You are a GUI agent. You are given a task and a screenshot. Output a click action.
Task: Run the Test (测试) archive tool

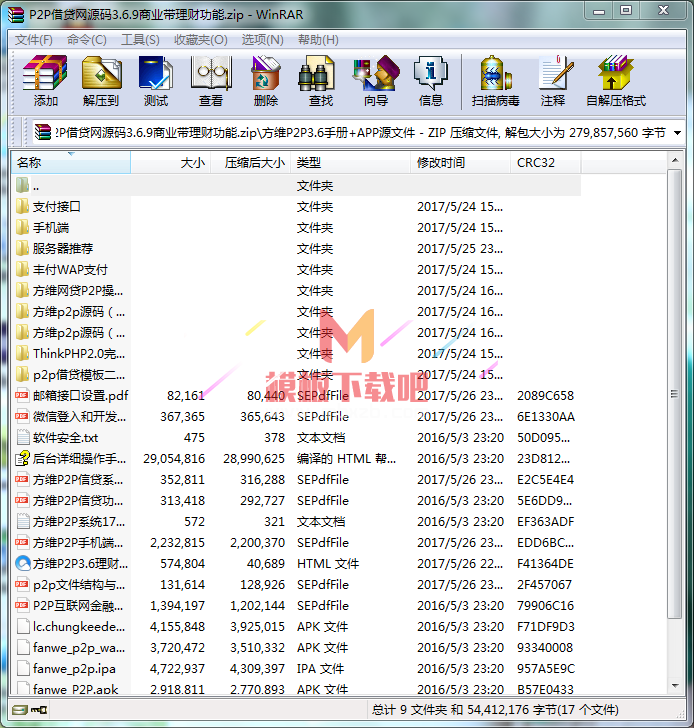coord(156,73)
